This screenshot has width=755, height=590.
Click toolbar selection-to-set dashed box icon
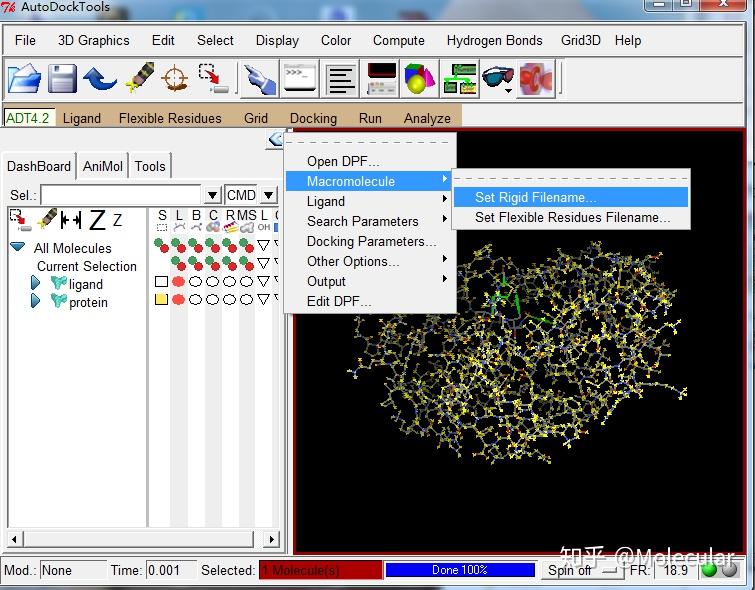pyautogui.click(x=213, y=79)
